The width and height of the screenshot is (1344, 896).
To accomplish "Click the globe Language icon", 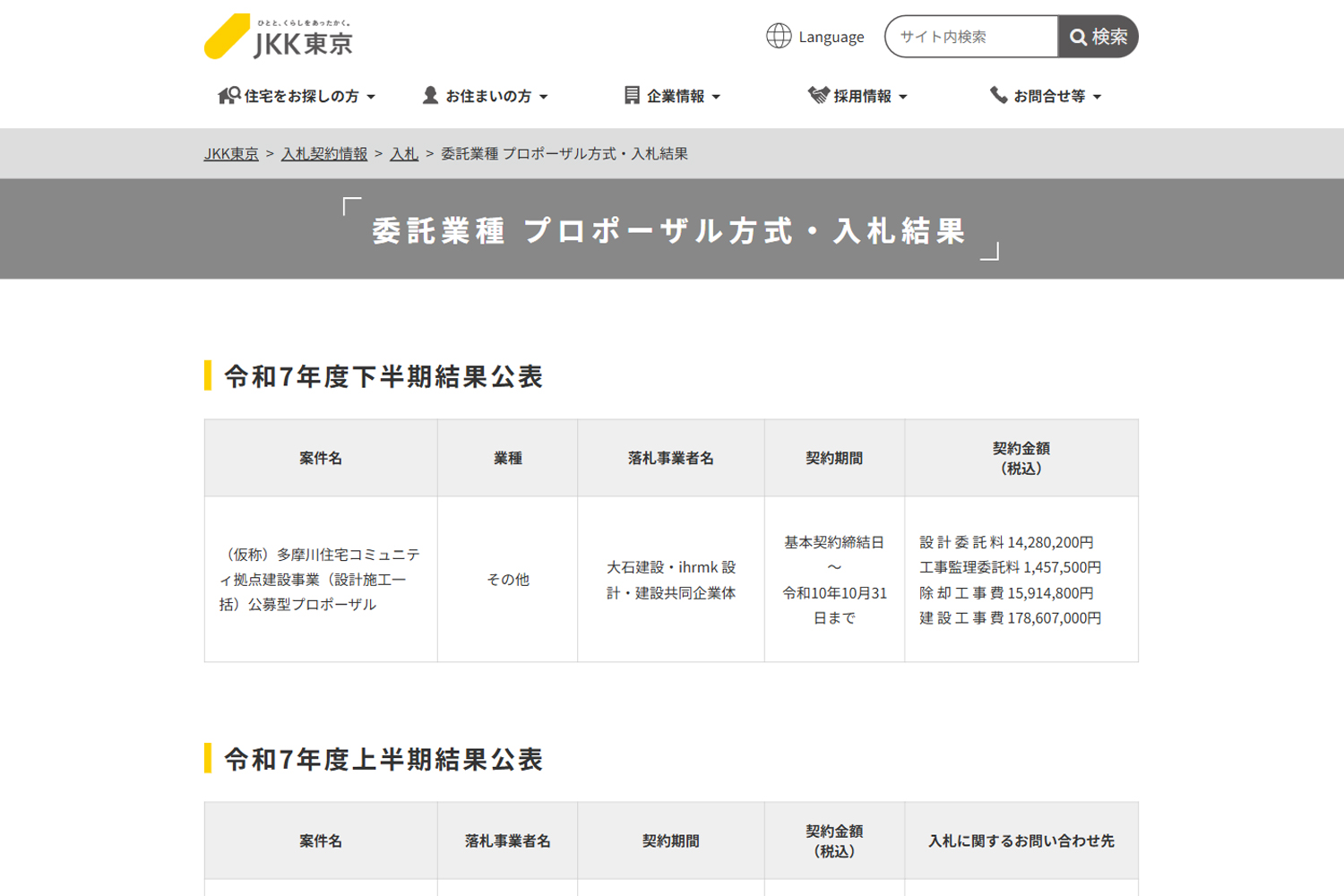I will [x=779, y=36].
